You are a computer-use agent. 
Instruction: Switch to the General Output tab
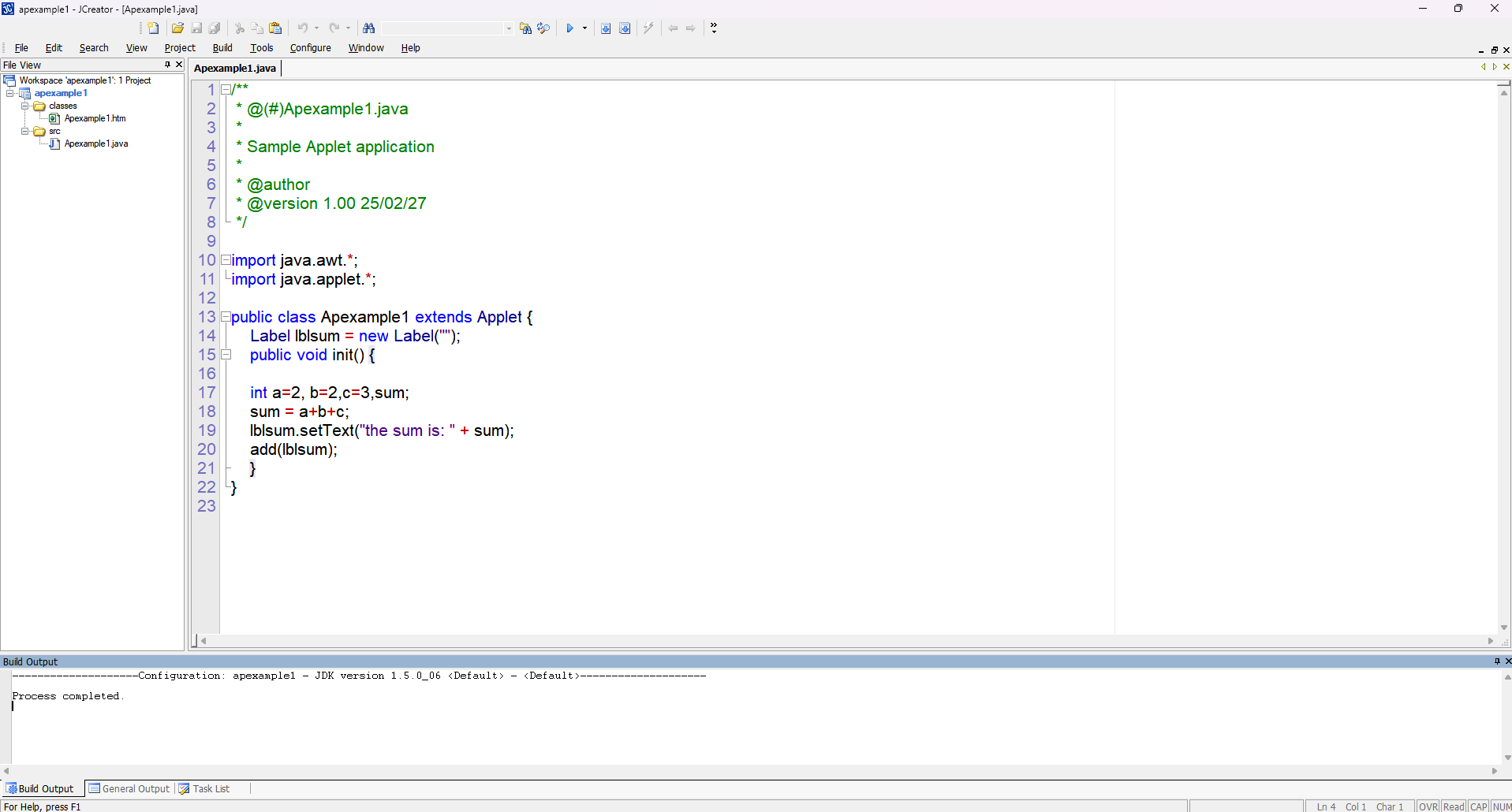click(129, 788)
